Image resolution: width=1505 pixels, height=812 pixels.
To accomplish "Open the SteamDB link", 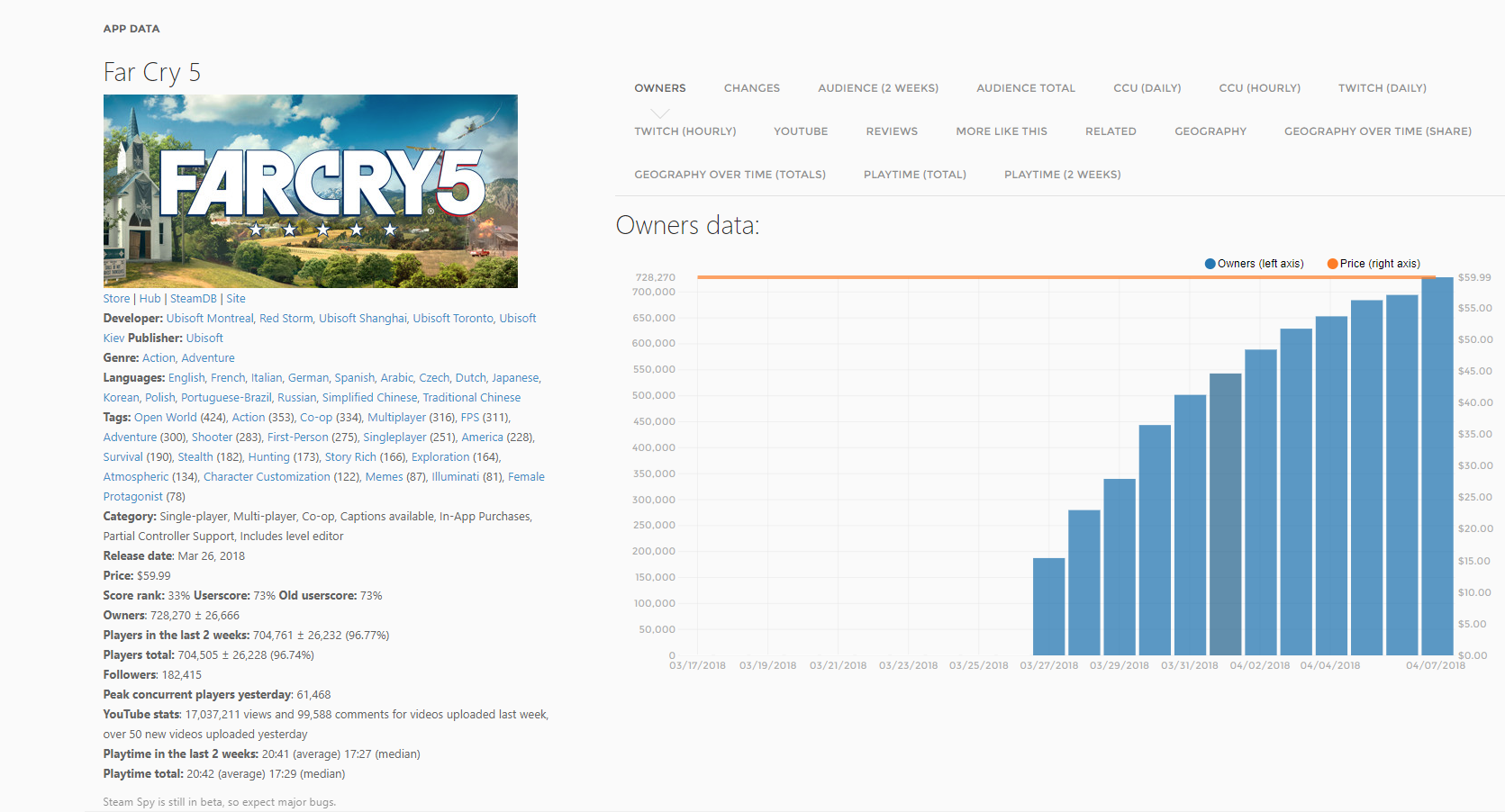I will 194,299.
